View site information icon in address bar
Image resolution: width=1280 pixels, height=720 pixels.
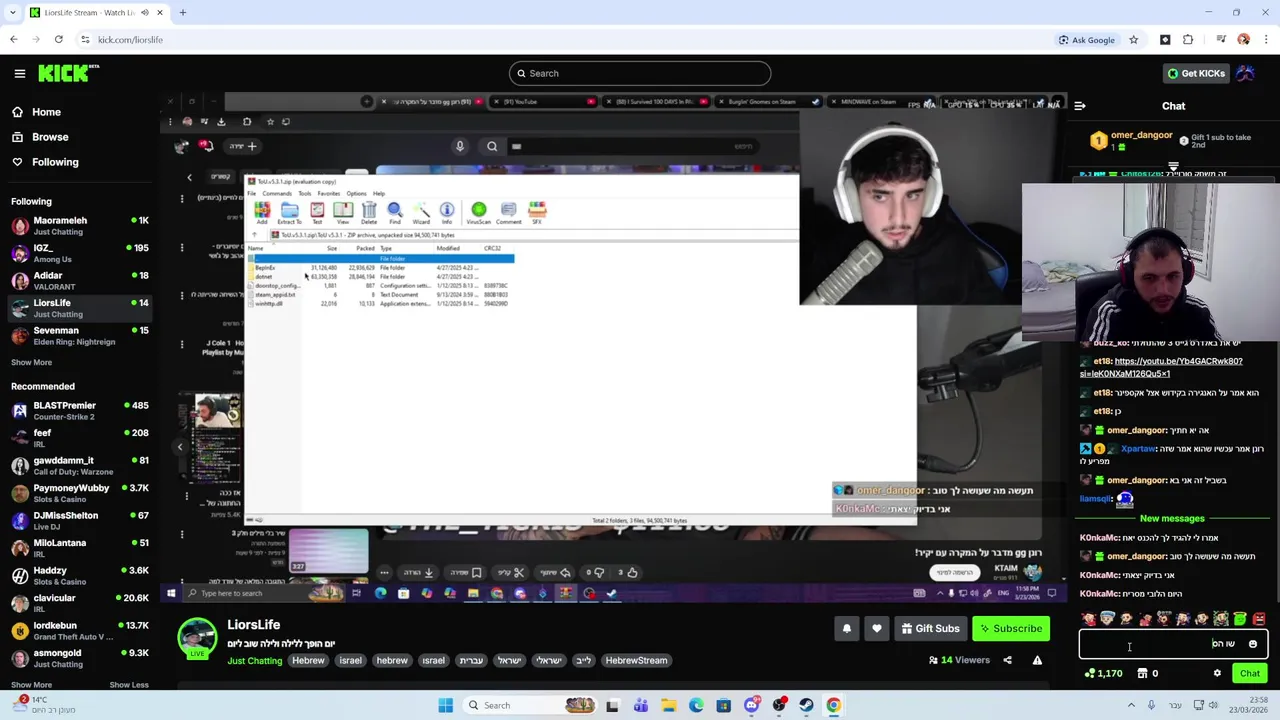pos(85,40)
